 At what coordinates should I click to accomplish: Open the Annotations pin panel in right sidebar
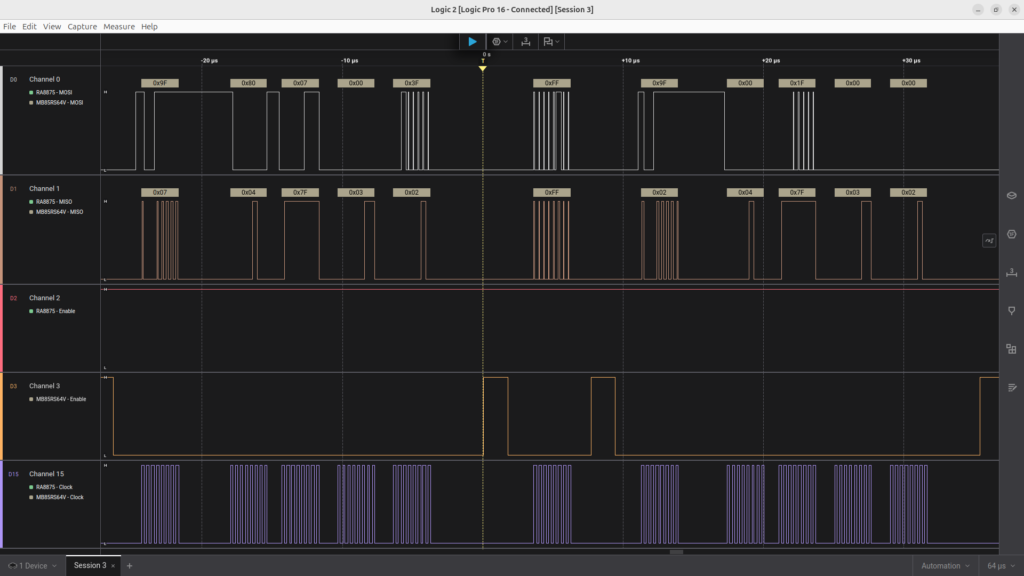tap(1012, 311)
